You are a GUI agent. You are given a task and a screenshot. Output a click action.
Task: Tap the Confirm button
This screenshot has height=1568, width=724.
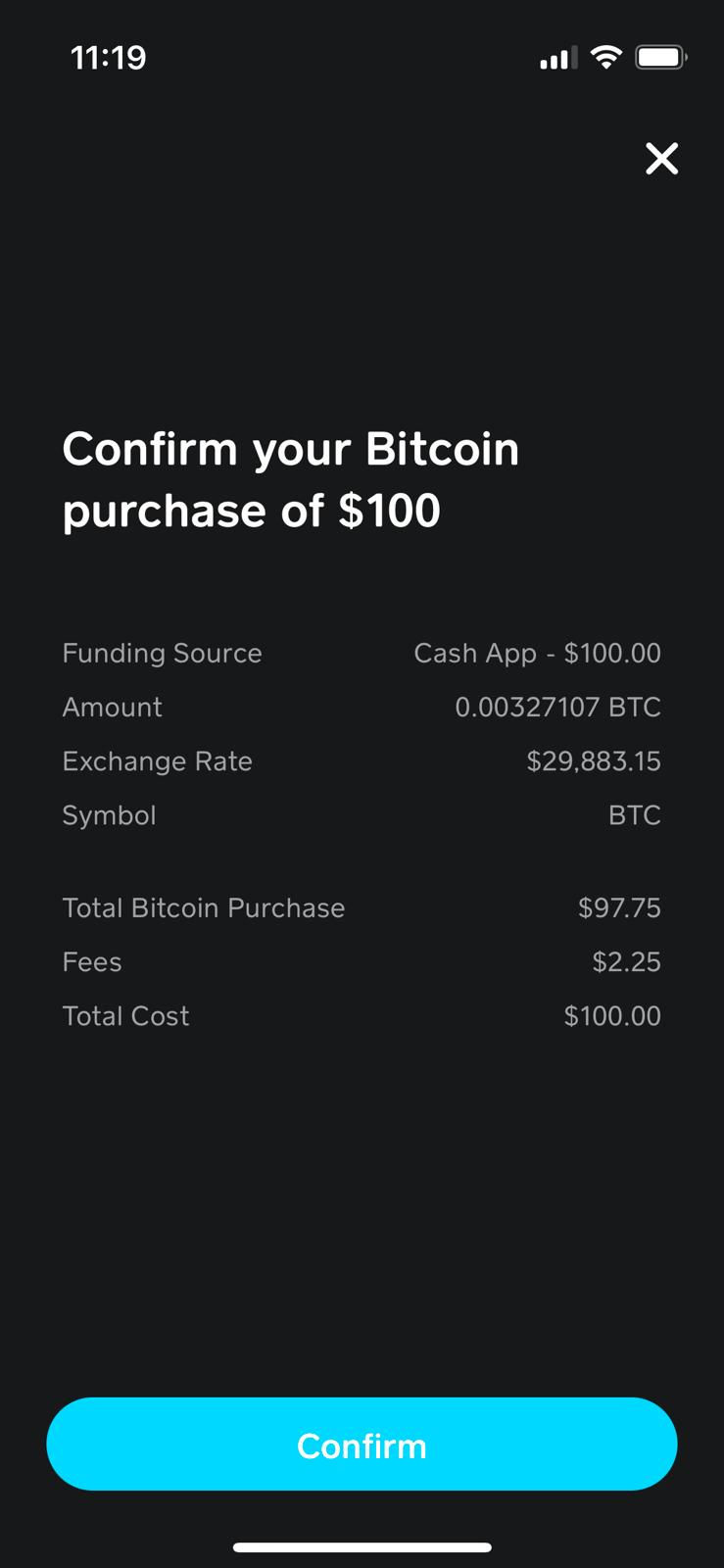coord(362,1444)
